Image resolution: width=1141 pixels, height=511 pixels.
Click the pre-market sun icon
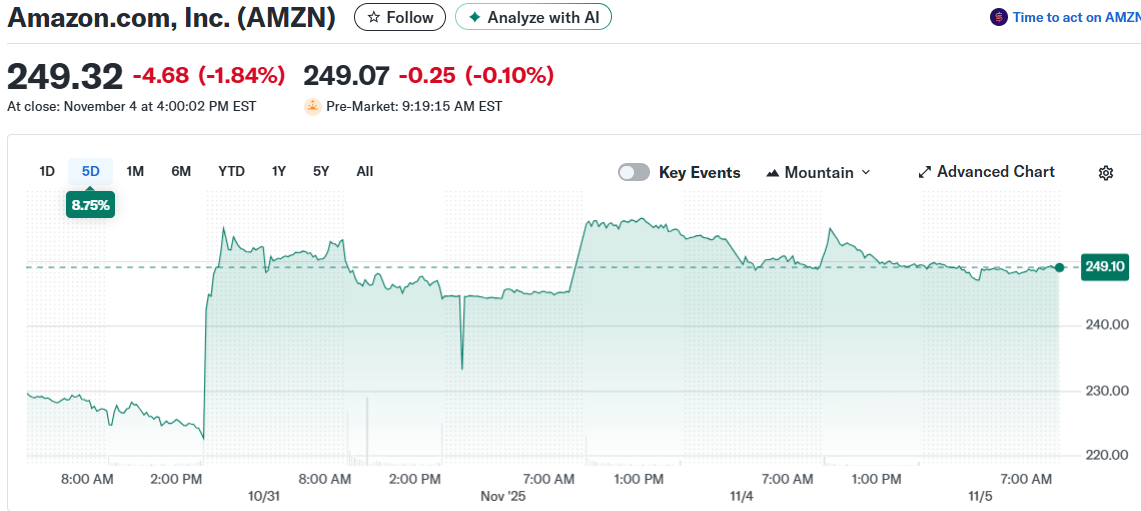[313, 106]
